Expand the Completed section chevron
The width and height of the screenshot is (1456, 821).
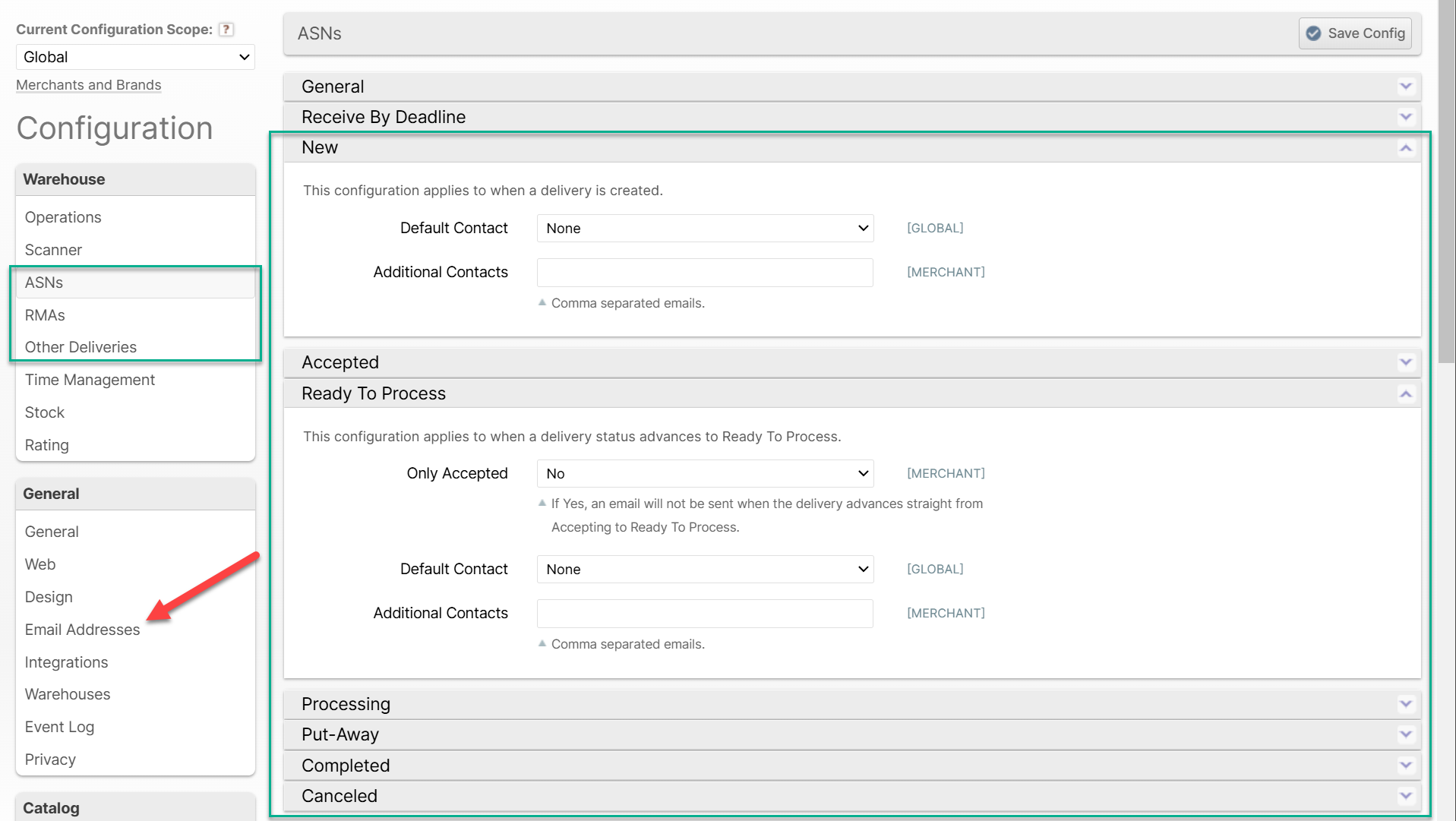[1405, 766]
